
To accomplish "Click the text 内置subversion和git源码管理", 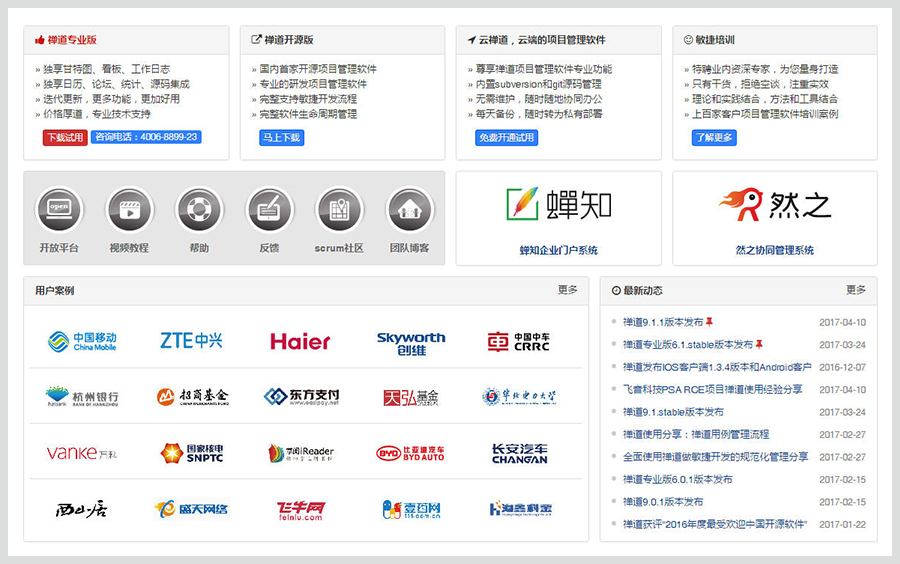I will (538, 84).
